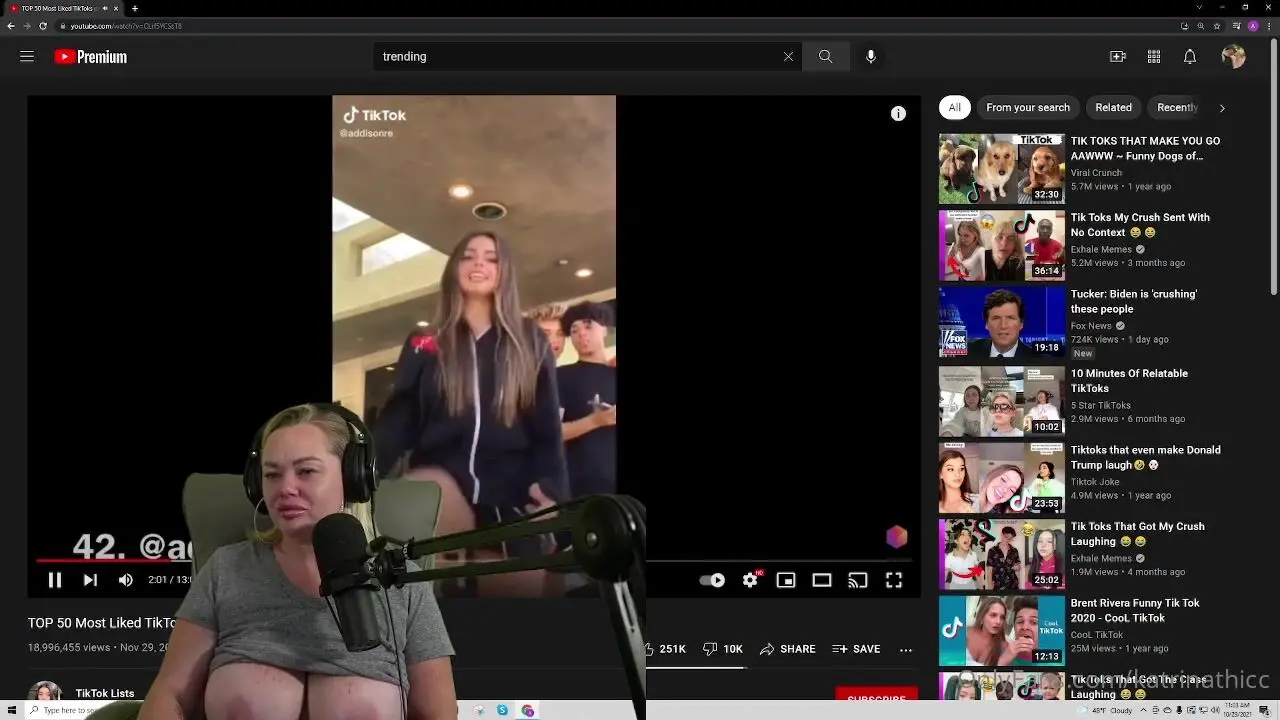Clear the search box text
Viewport: 1280px width, 720px height.
(x=788, y=57)
